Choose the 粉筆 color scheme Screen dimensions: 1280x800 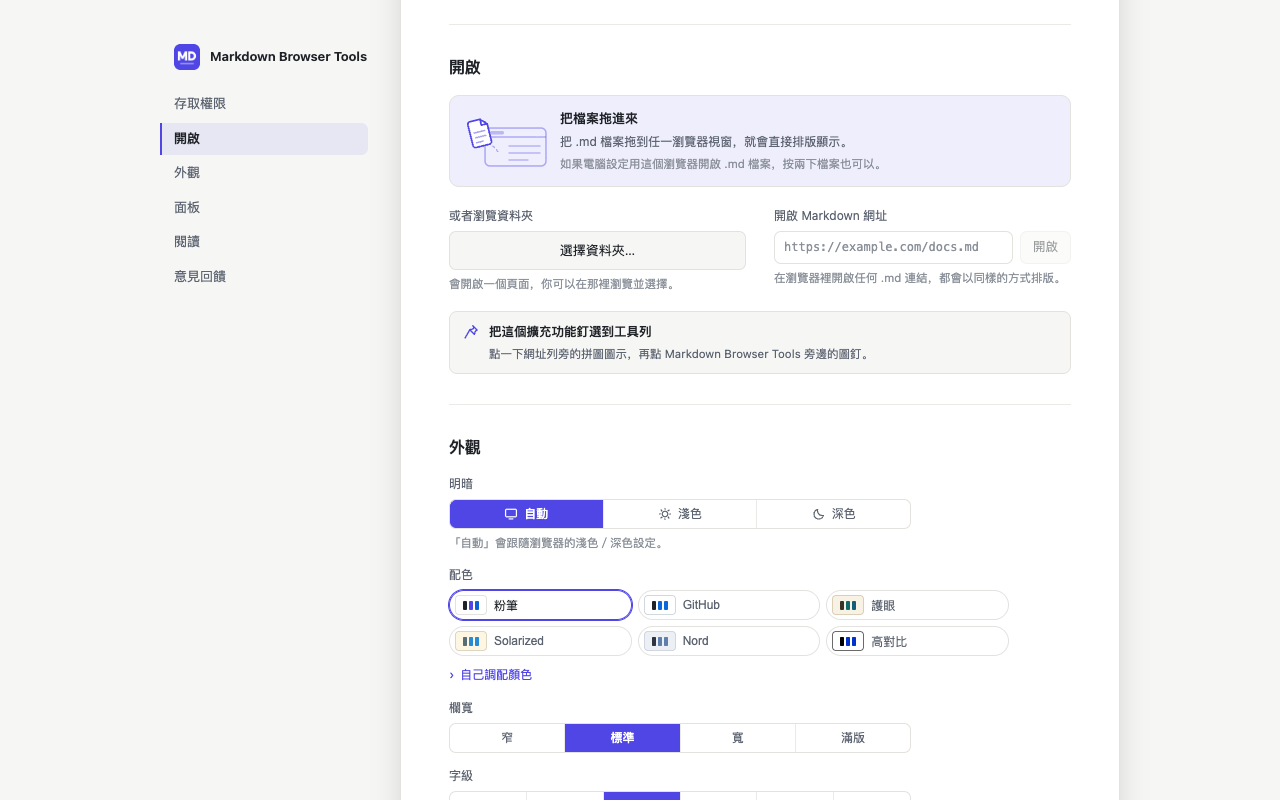[541, 605]
